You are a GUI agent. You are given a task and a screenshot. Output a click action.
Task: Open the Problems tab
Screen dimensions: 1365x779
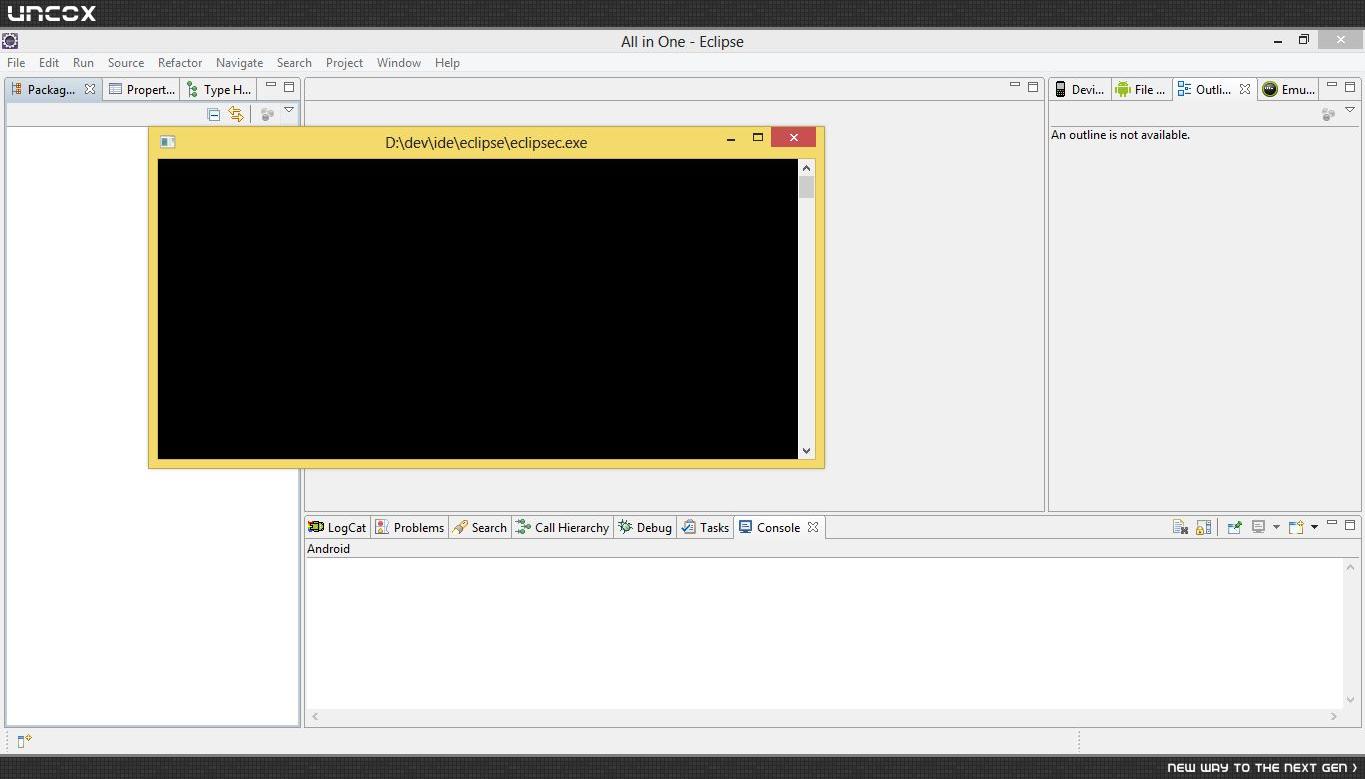tap(410, 527)
